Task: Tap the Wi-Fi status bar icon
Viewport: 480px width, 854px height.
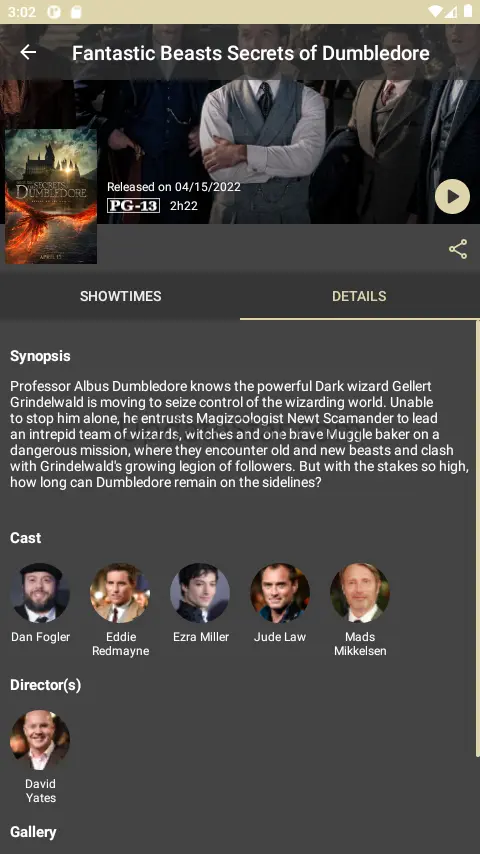Action: pyautogui.click(x=435, y=11)
